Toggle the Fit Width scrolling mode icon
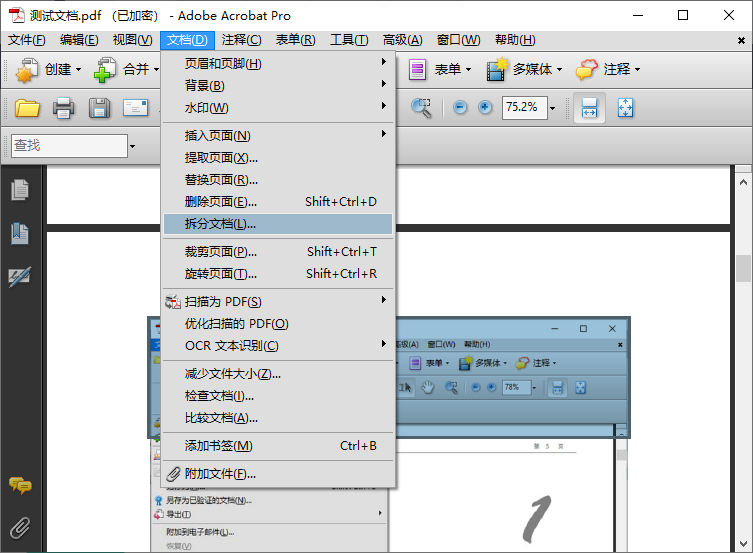Image resolution: width=753 pixels, height=553 pixels. pyautogui.click(x=589, y=108)
